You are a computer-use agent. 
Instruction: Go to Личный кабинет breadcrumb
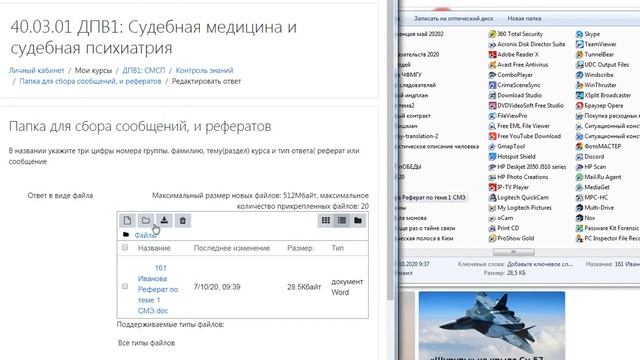[x=36, y=70]
